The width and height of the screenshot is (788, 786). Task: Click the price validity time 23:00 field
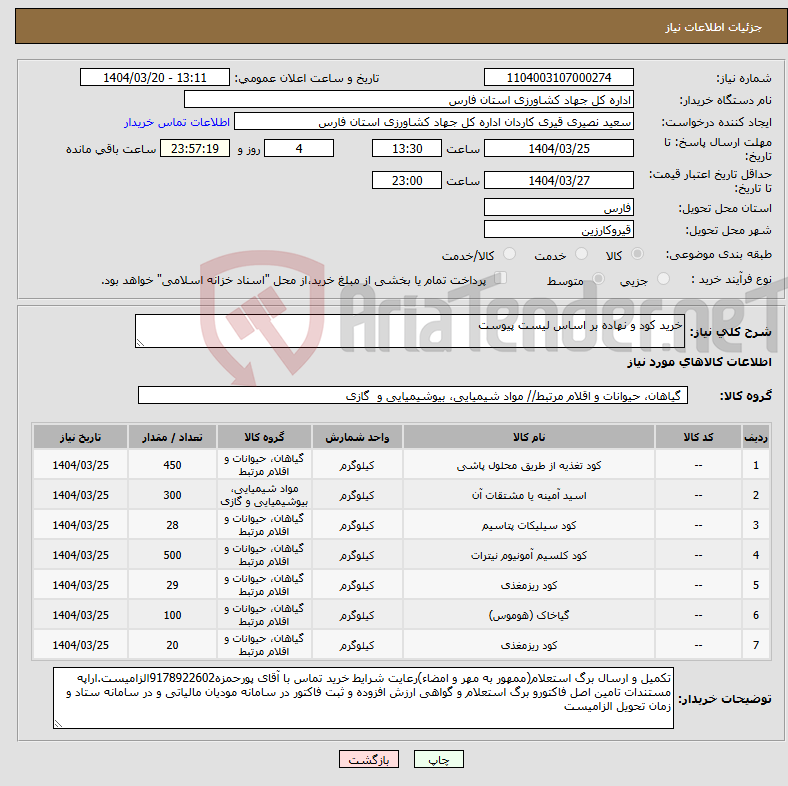click(407, 180)
